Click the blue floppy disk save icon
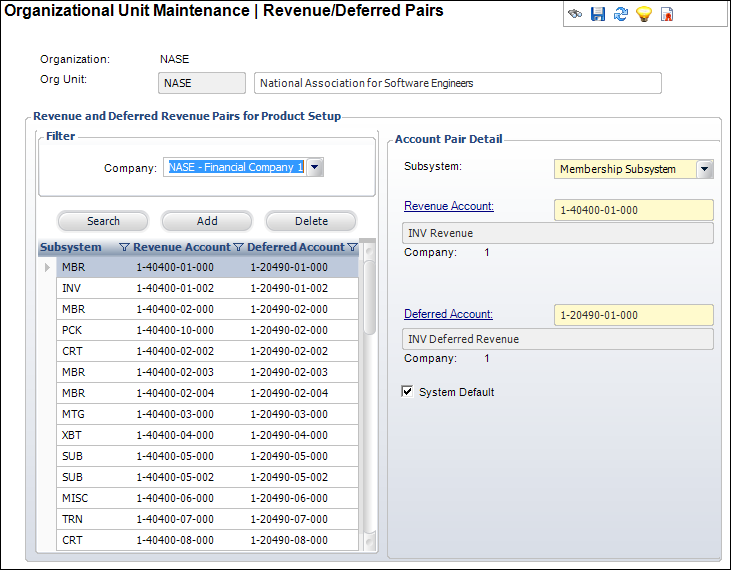 pyautogui.click(x=598, y=14)
